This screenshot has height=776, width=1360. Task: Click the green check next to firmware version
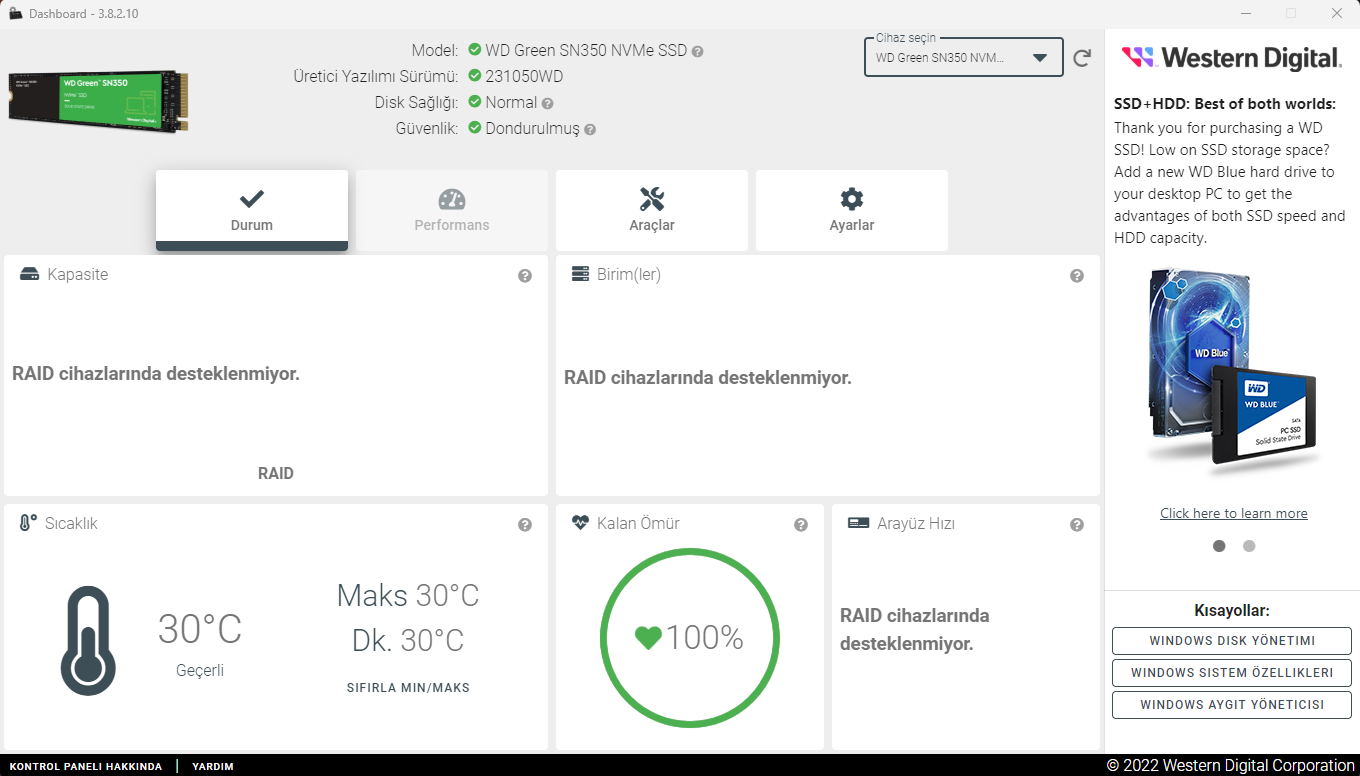[475, 76]
